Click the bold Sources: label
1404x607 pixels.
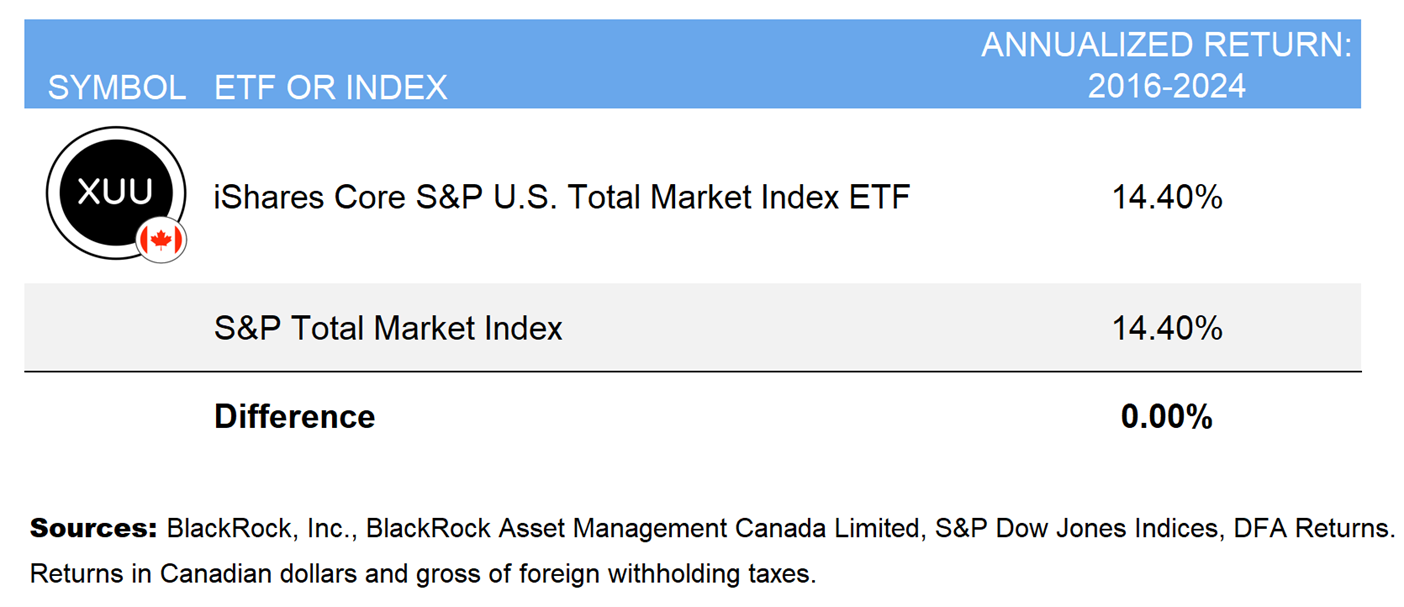[x=93, y=528]
